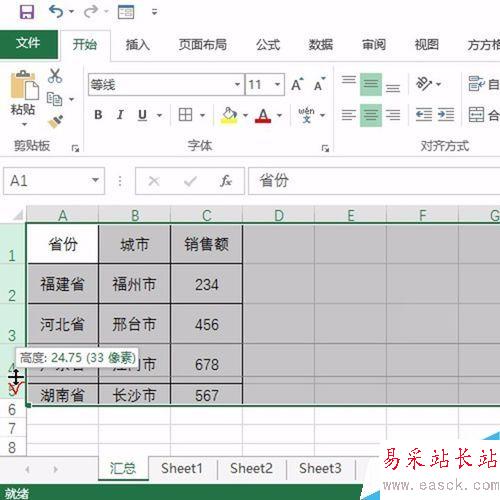
Task: Toggle Align Right
Action: [393, 115]
